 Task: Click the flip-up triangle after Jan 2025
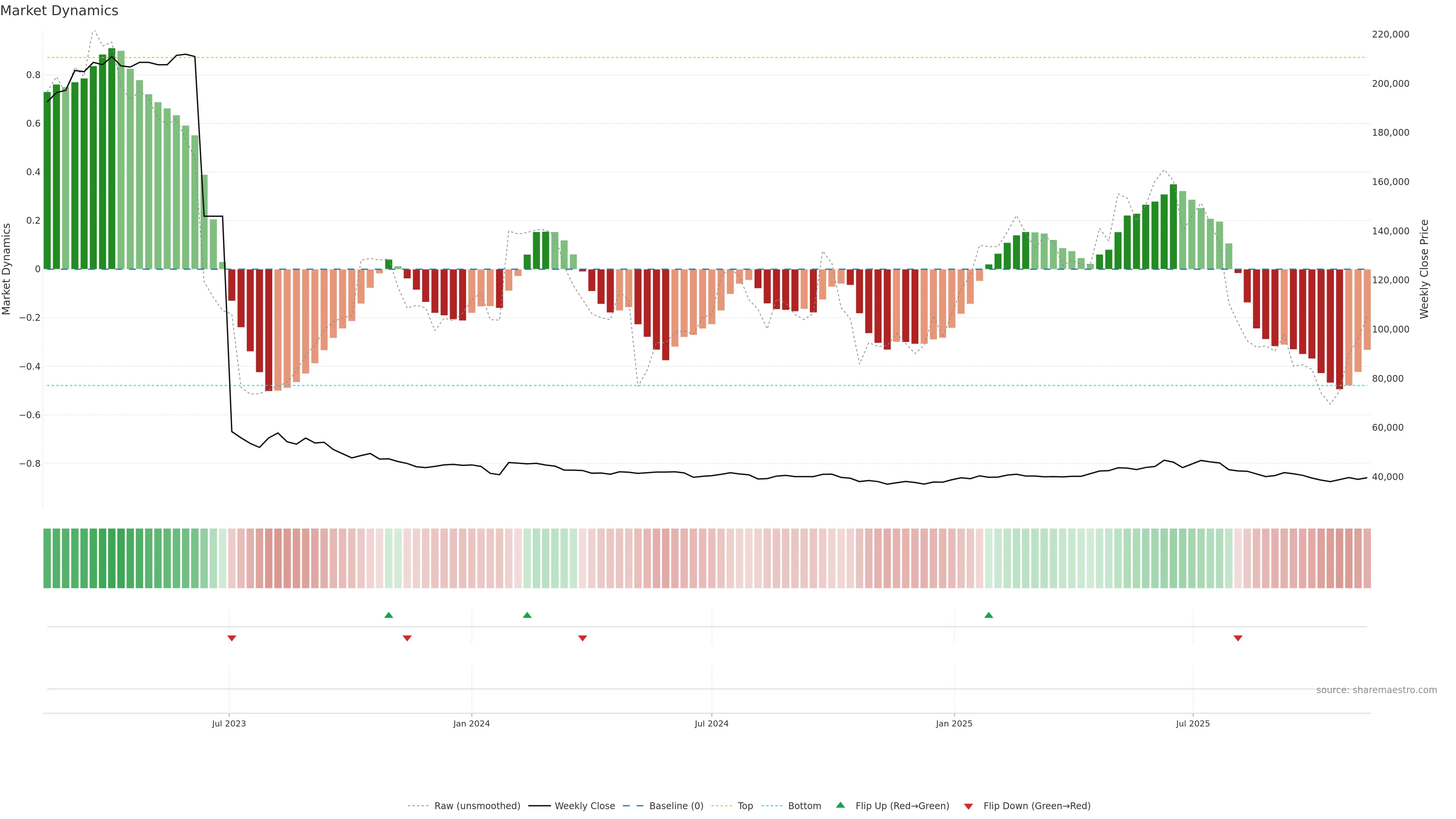(x=988, y=615)
